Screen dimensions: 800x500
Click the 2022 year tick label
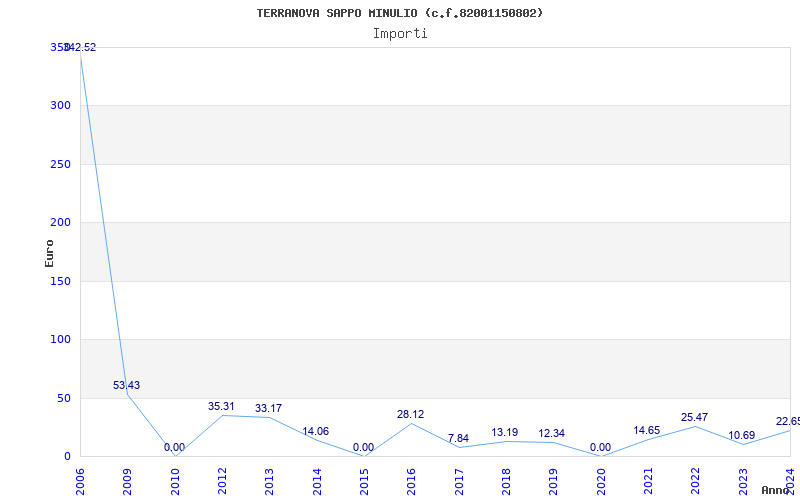pos(696,482)
